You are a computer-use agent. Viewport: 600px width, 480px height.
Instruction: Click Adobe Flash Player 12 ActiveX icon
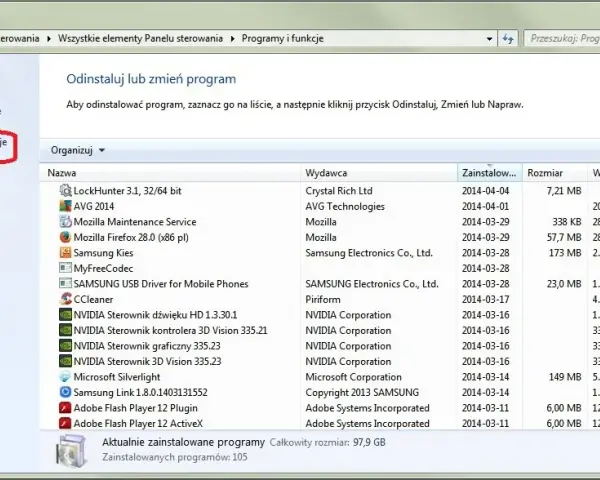[65, 423]
